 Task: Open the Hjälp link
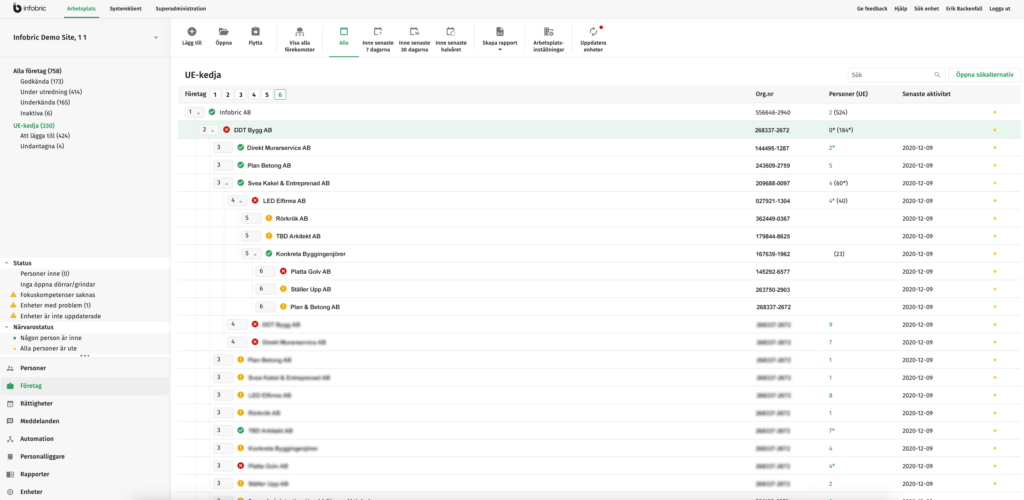pyautogui.click(x=901, y=8)
